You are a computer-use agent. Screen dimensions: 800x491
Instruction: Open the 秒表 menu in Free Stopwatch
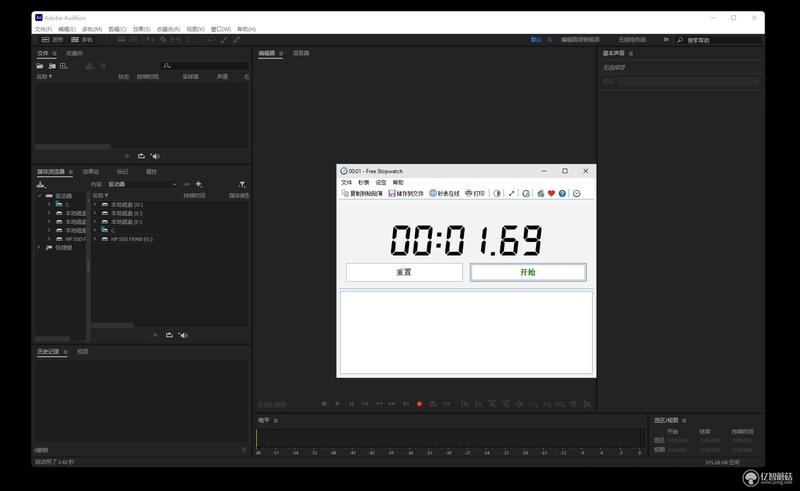(x=363, y=182)
